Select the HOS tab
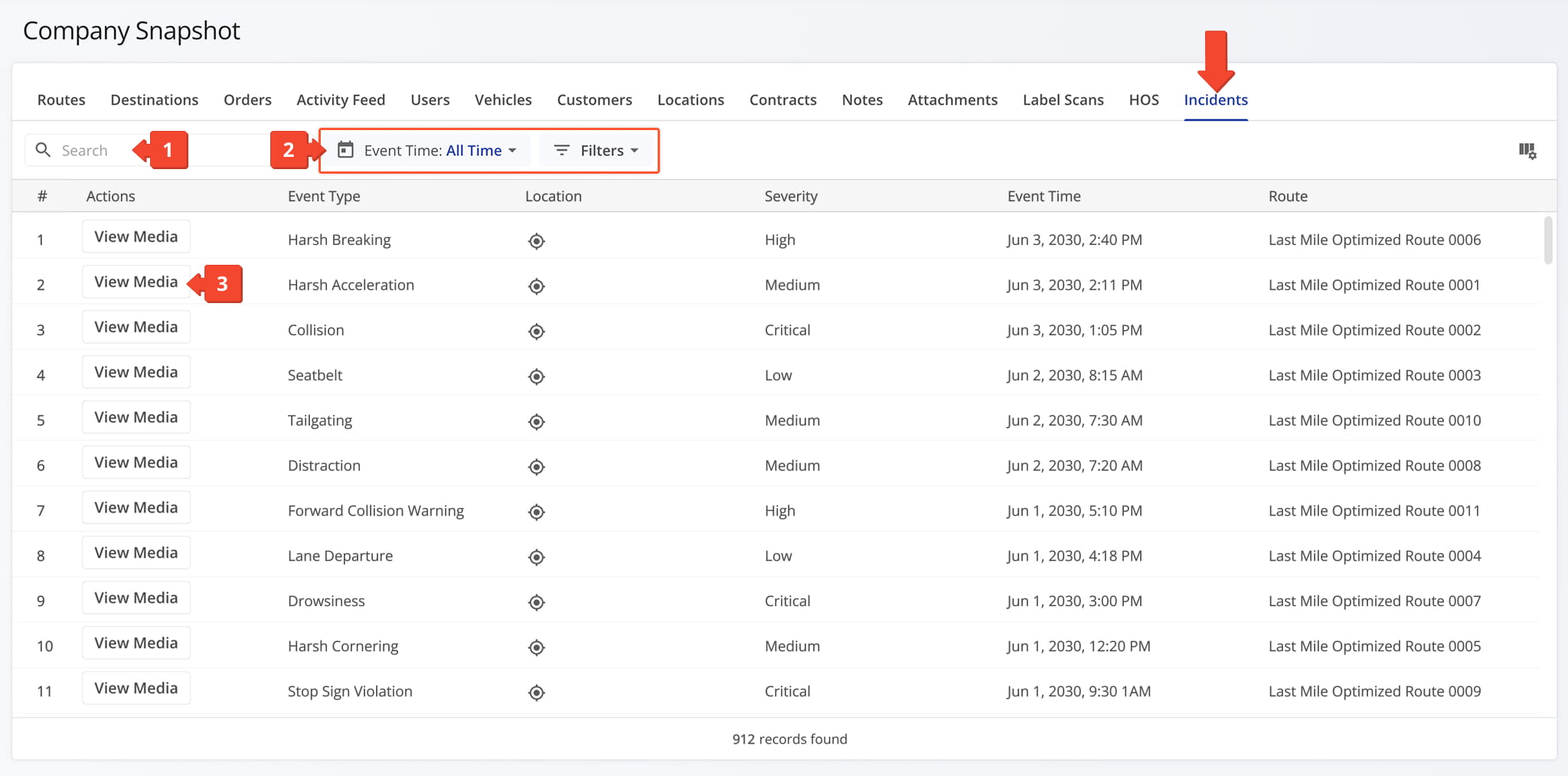This screenshot has height=776, width=1568. (1144, 99)
